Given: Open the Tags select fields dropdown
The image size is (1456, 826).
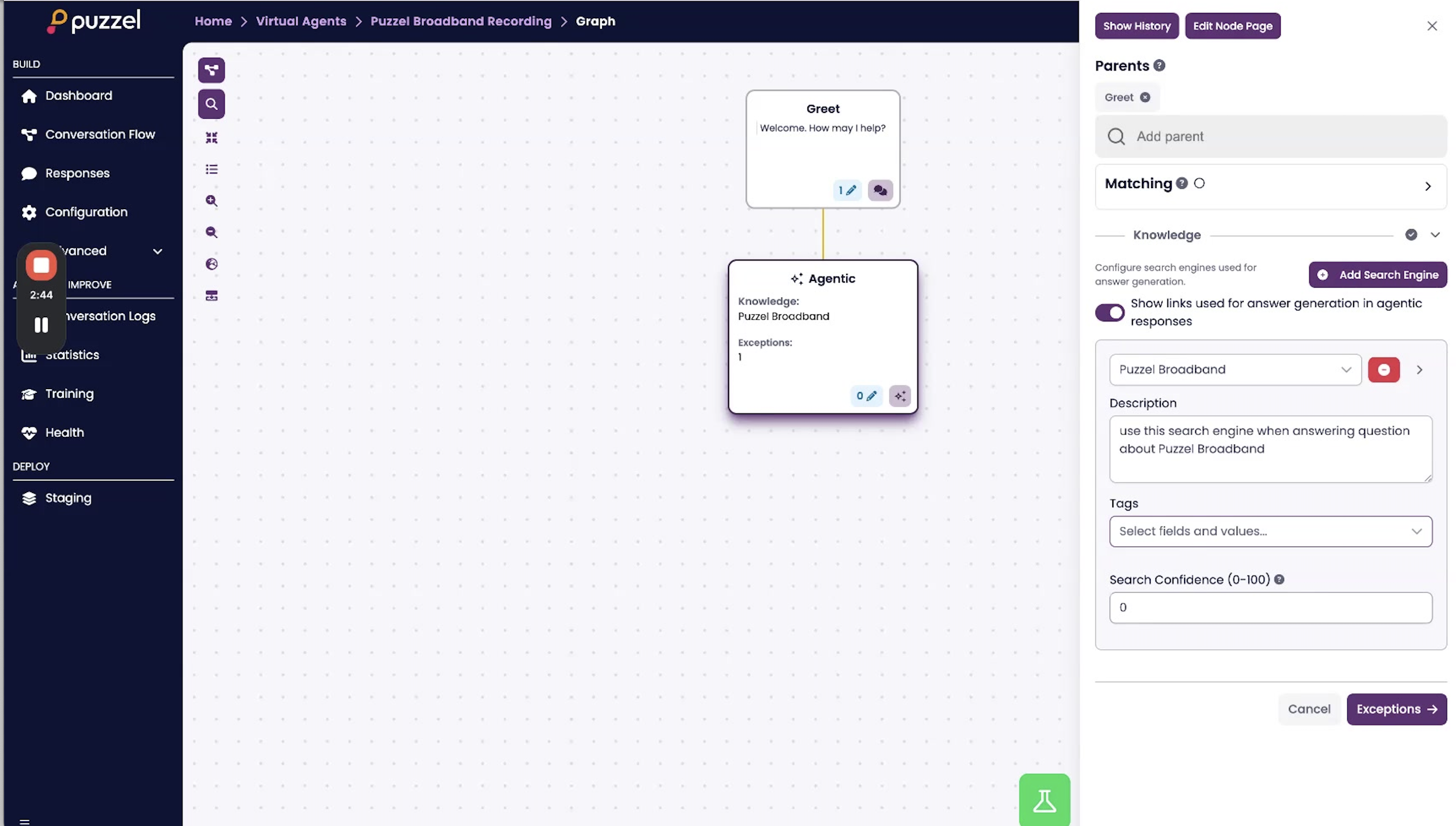Looking at the screenshot, I should (x=1269, y=532).
